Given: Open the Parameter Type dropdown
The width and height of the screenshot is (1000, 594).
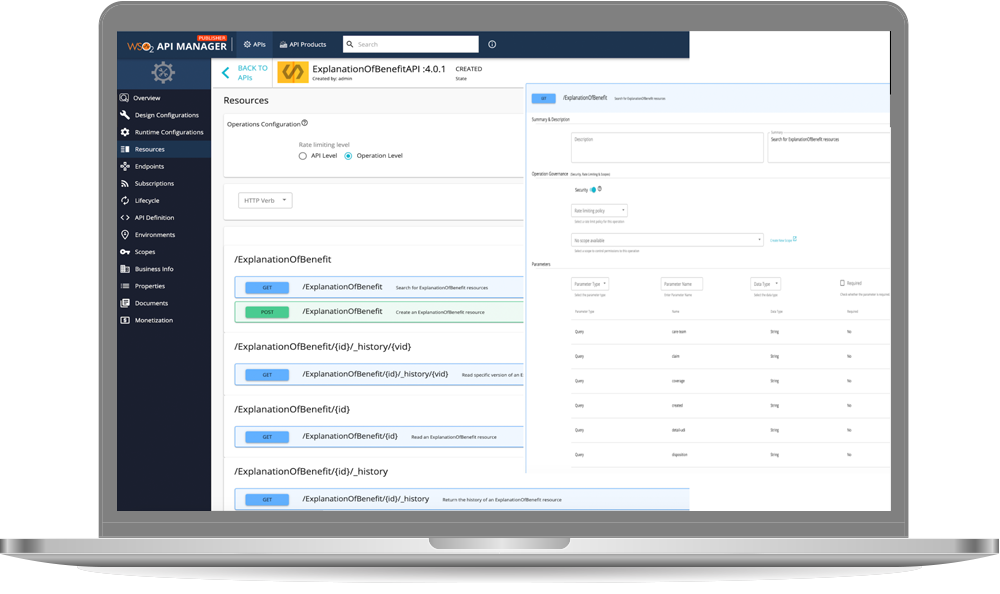Looking at the screenshot, I should tap(590, 284).
